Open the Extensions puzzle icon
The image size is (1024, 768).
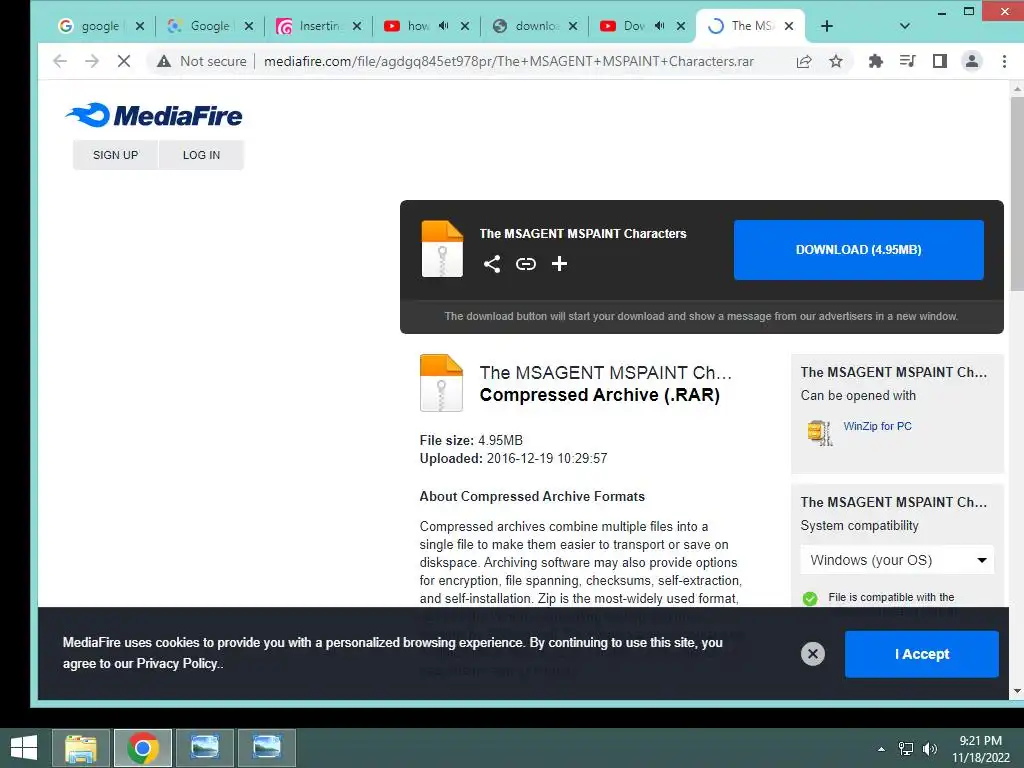[876, 61]
